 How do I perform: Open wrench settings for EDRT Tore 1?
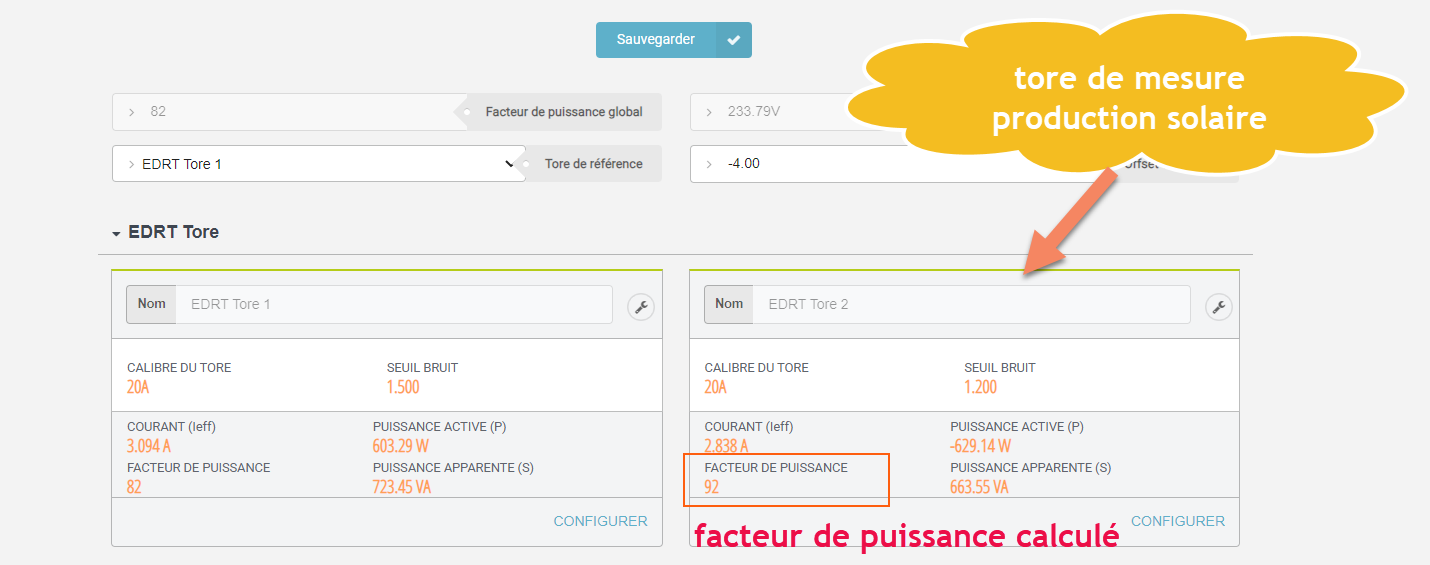click(x=641, y=307)
